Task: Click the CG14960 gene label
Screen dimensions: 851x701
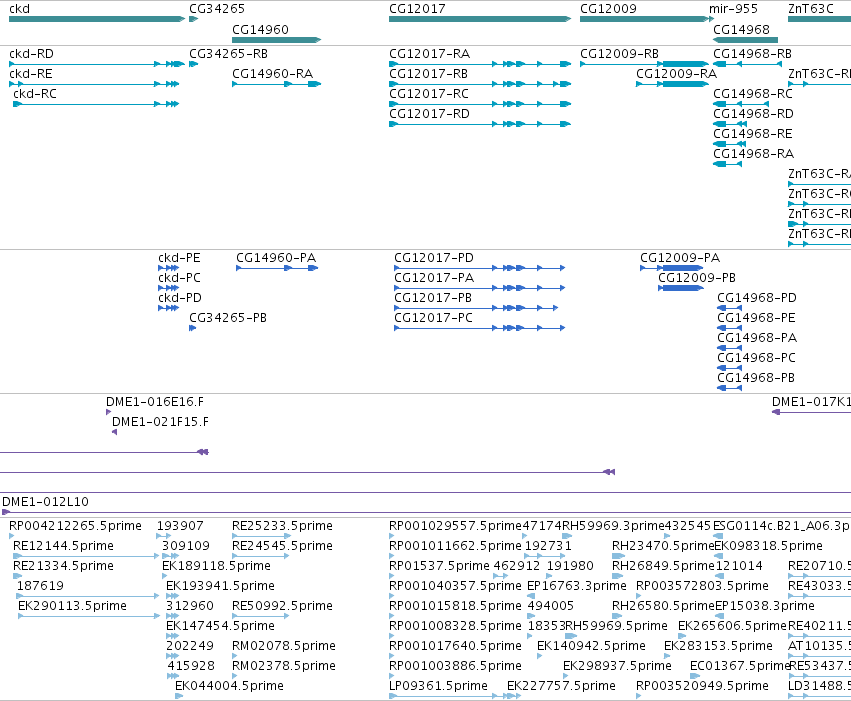Action: click(x=260, y=29)
